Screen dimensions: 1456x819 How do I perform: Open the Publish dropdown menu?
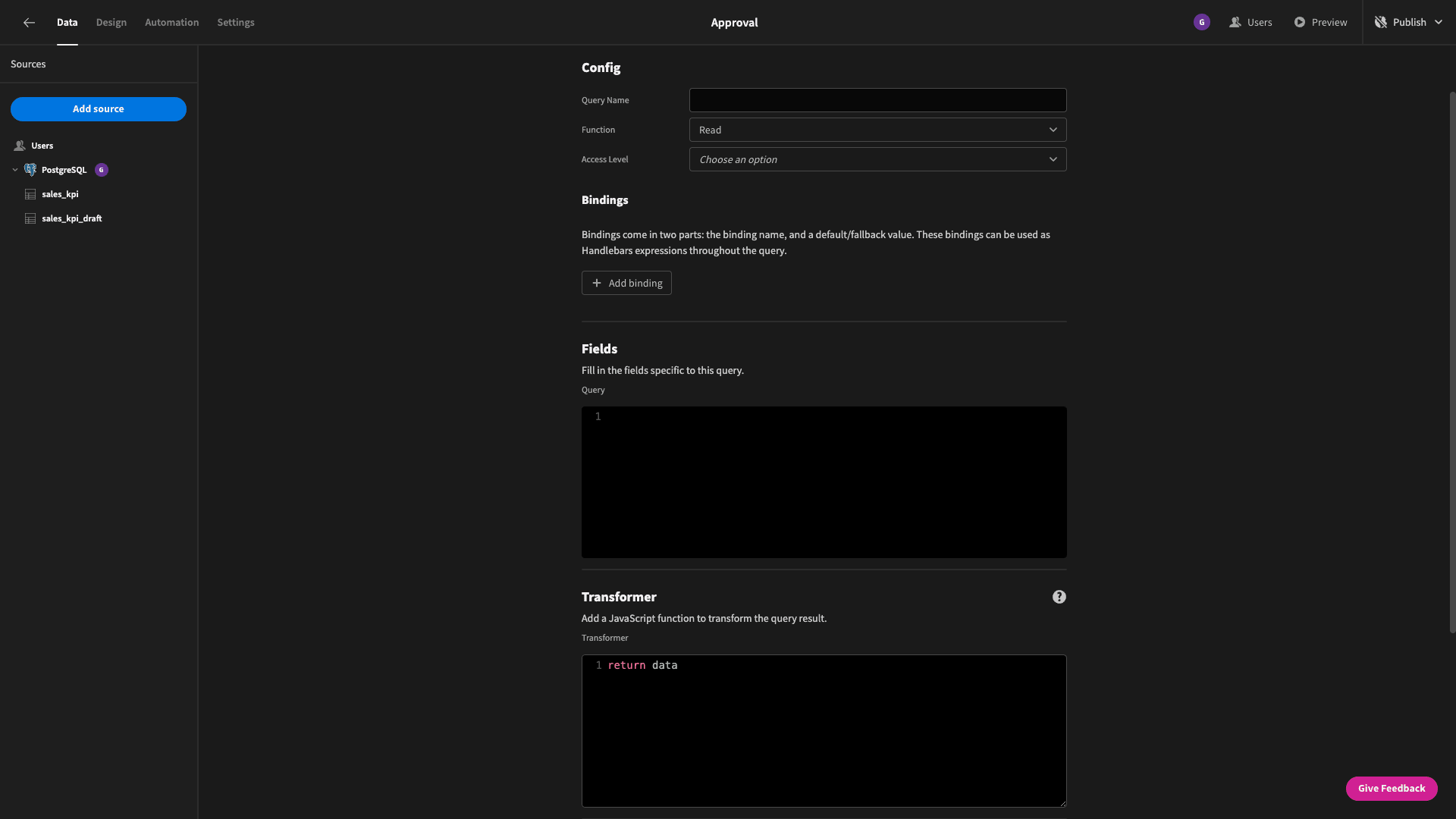click(x=1408, y=23)
